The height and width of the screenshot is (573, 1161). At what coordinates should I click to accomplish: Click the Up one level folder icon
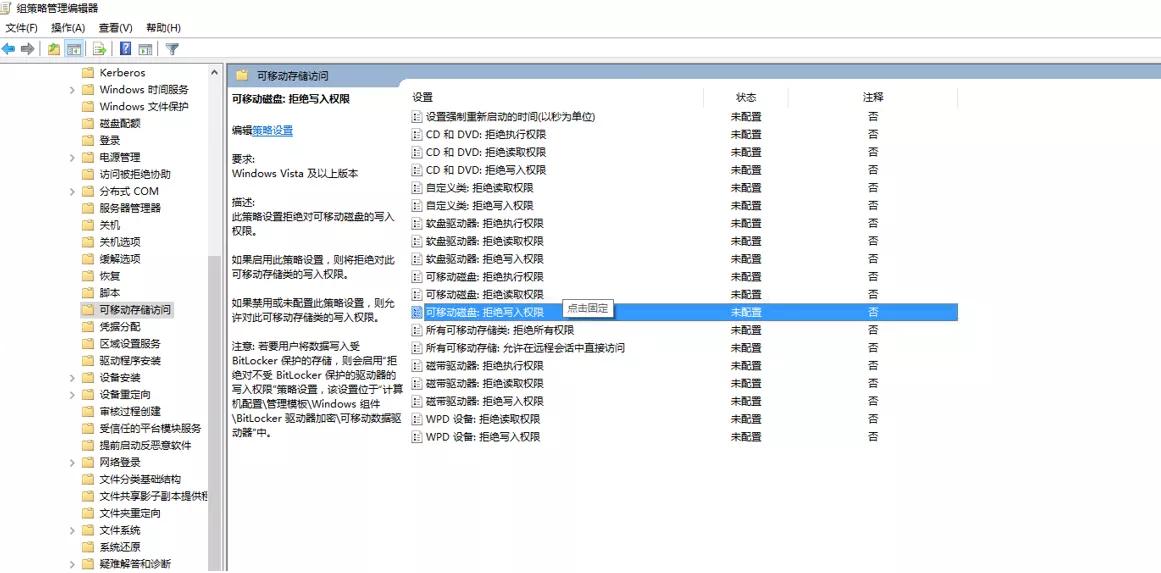click(53, 50)
